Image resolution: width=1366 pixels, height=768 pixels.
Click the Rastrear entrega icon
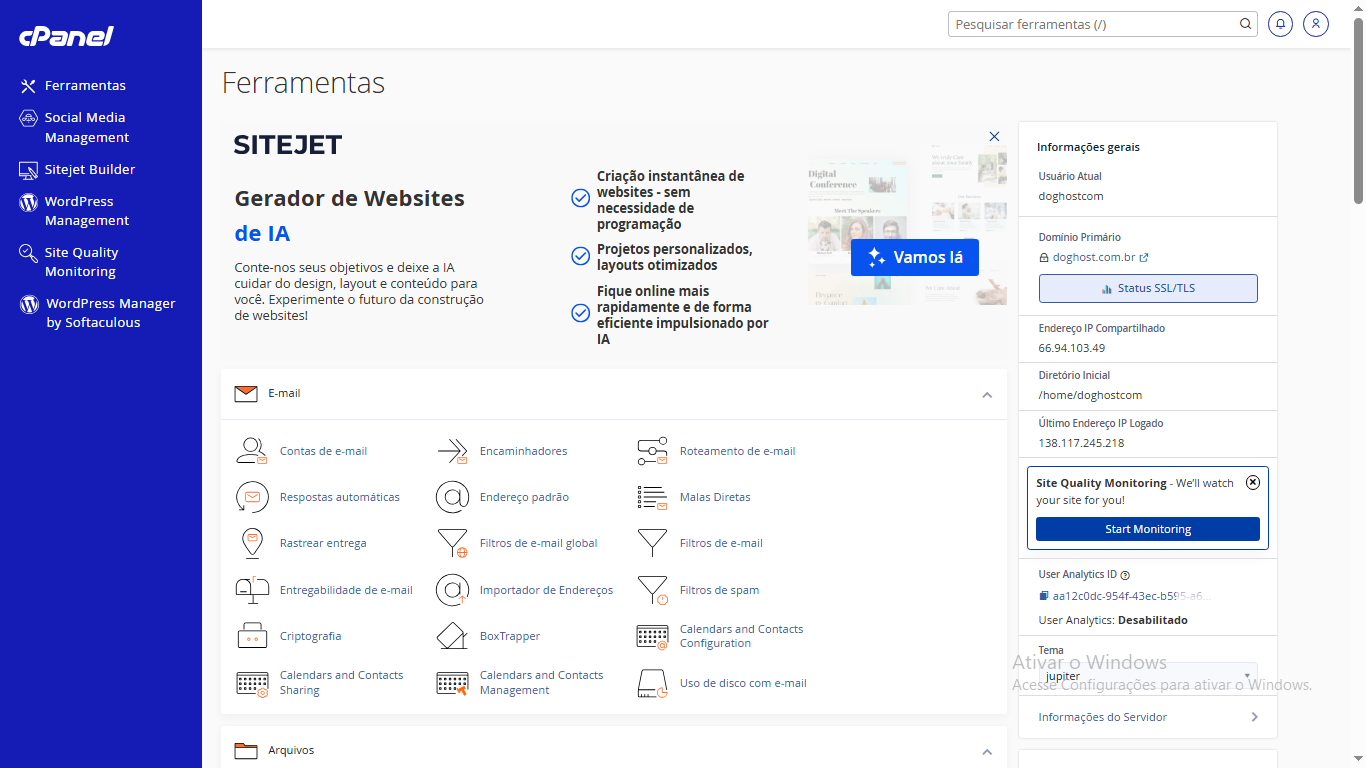click(x=251, y=543)
